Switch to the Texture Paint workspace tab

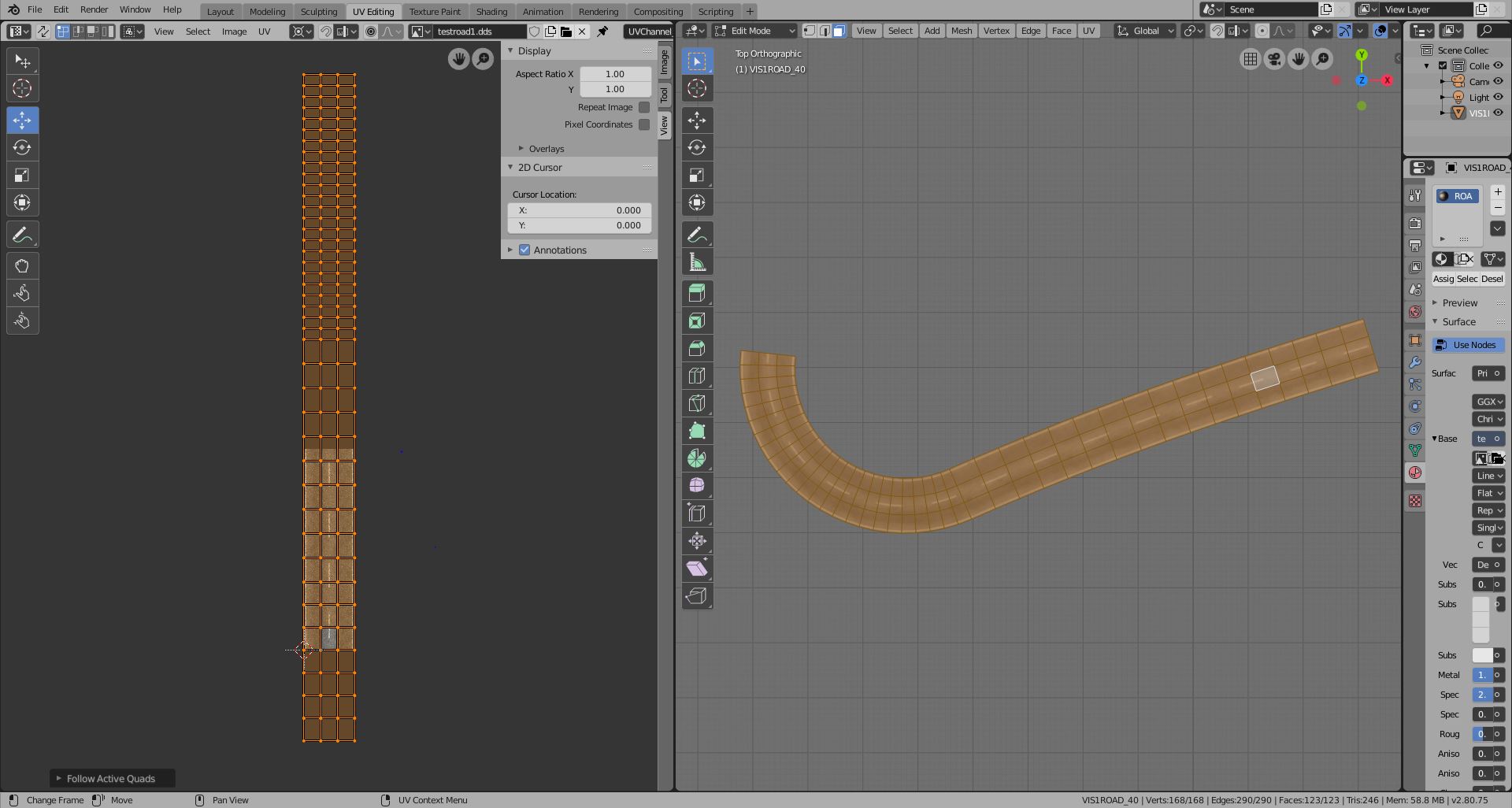(435, 12)
